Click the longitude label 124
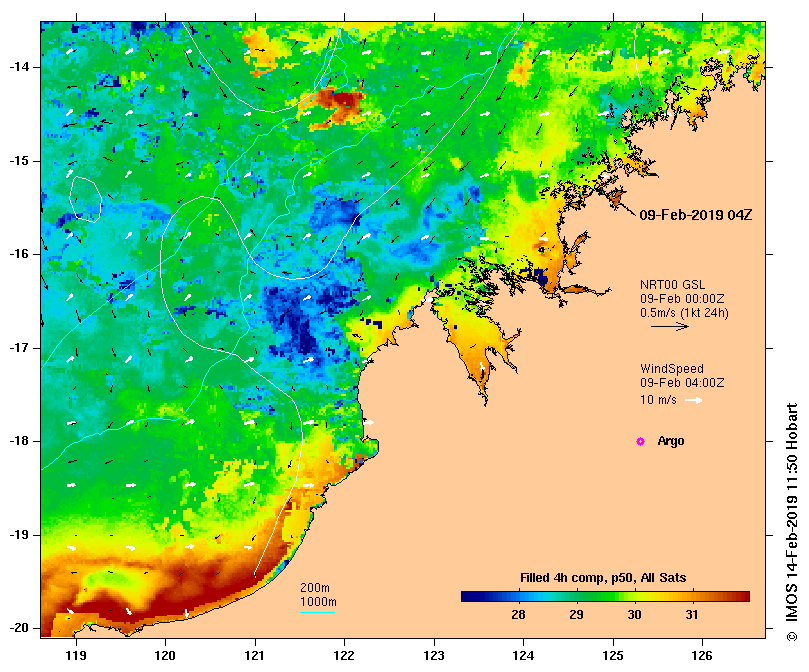Image resolution: width=809 pixels, height=672 pixels. click(523, 655)
